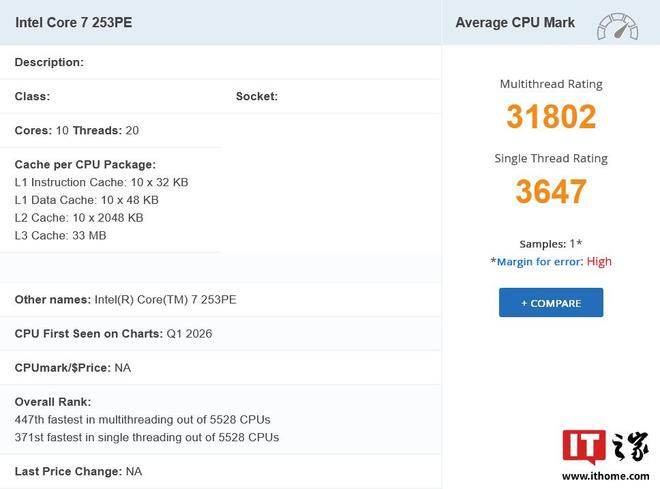The width and height of the screenshot is (660, 489).
Task: Click the Multithread Rating score 31802
Action: (551, 117)
